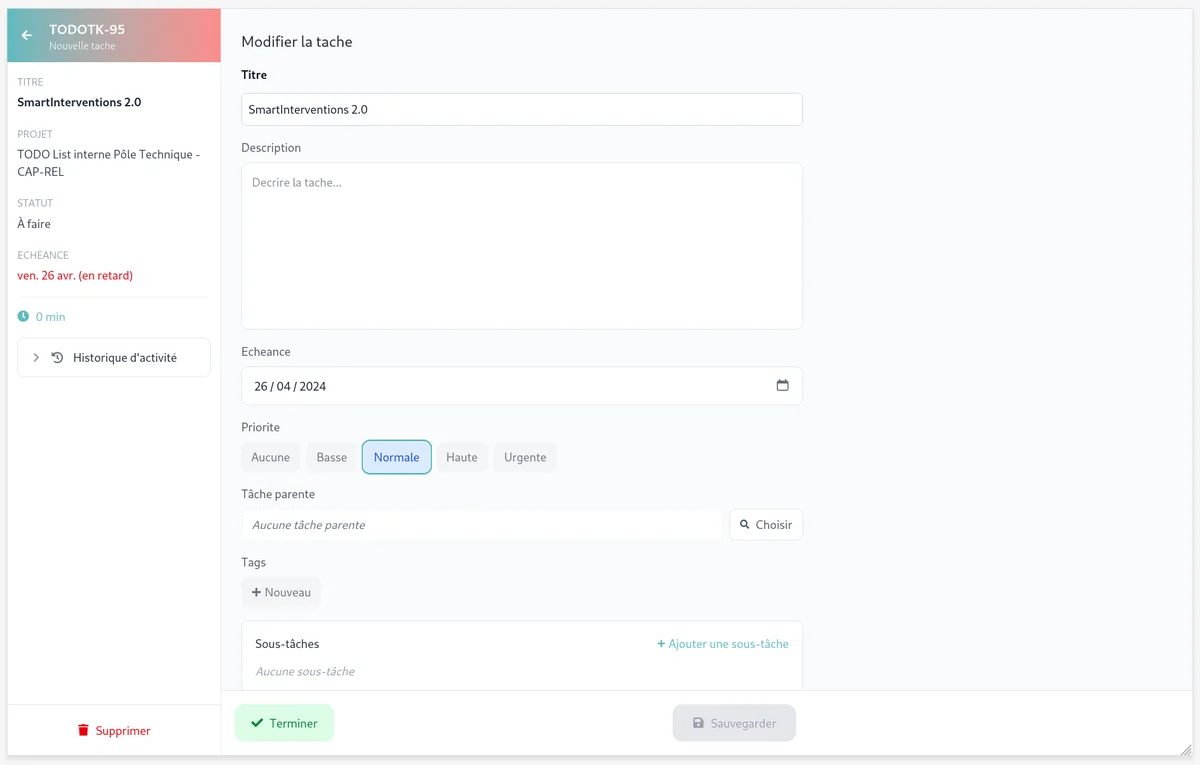Click the 0 min time value
This screenshot has width=1200, height=765.
[50, 317]
